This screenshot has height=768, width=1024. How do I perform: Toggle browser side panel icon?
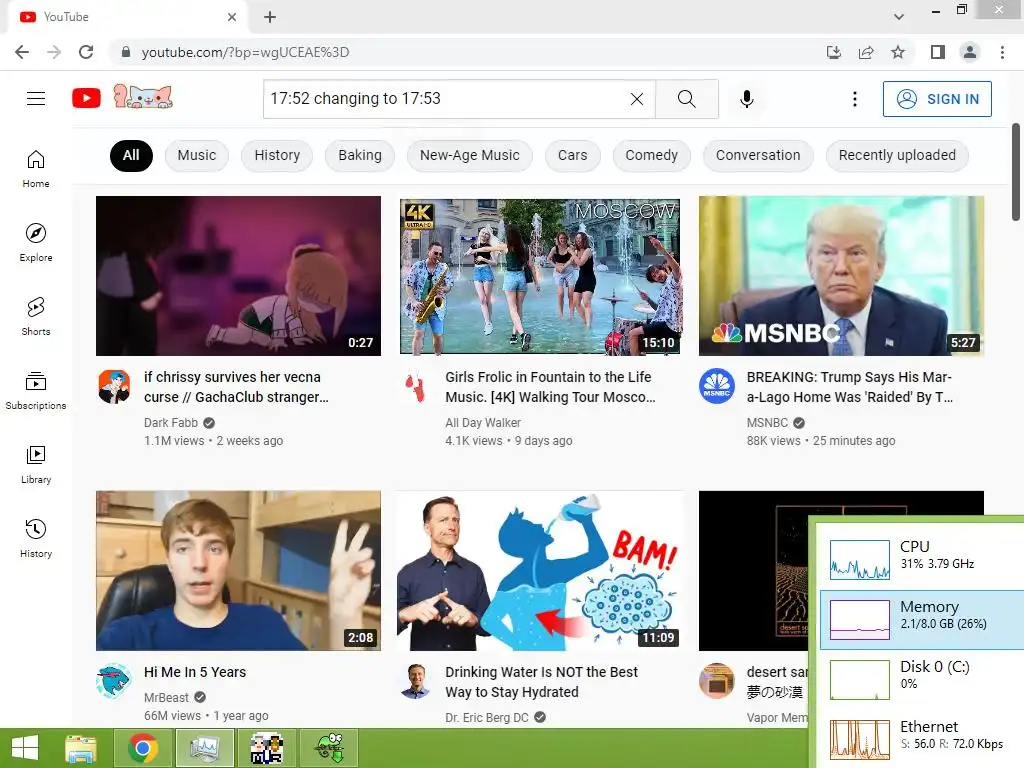(938, 52)
